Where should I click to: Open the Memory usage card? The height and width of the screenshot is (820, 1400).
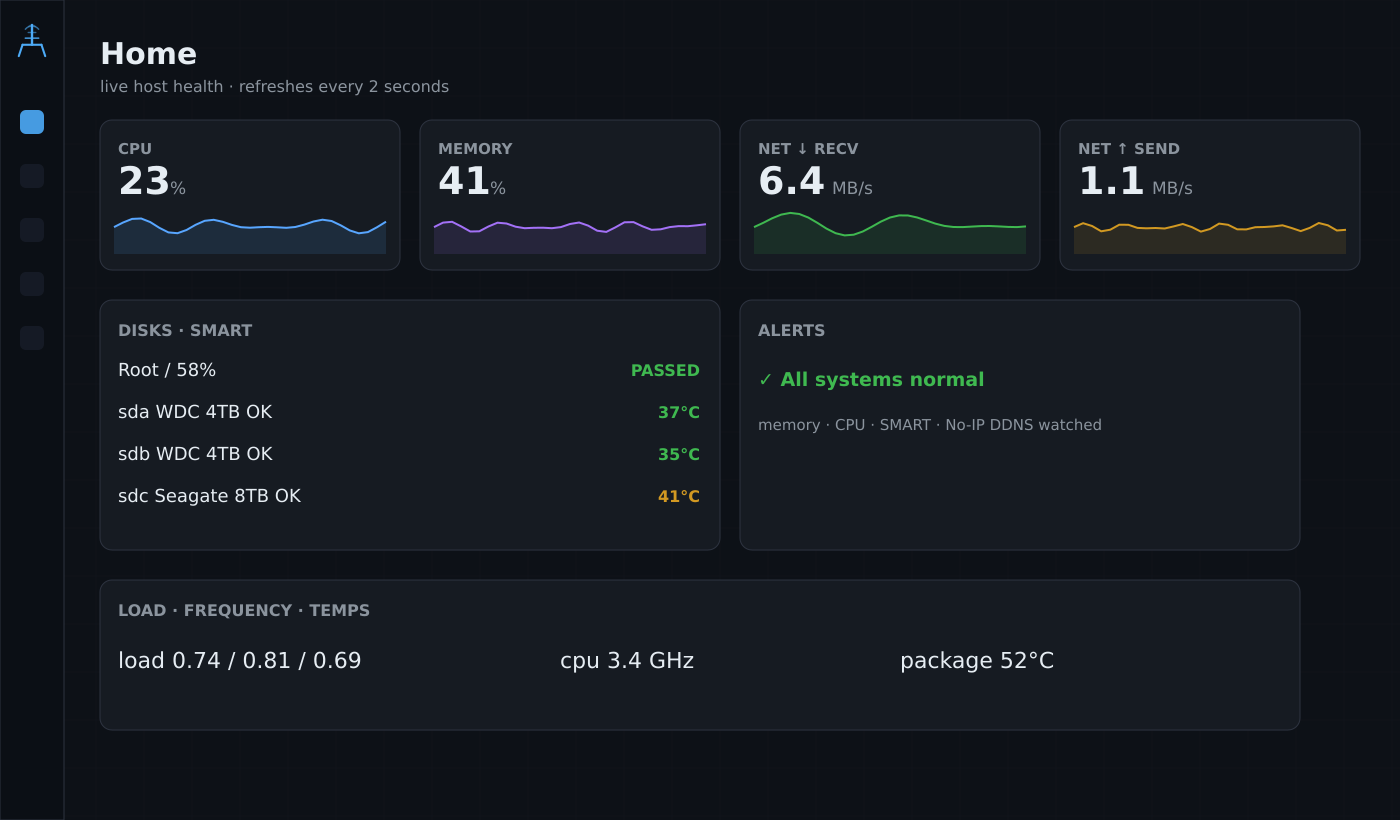point(570,195)
